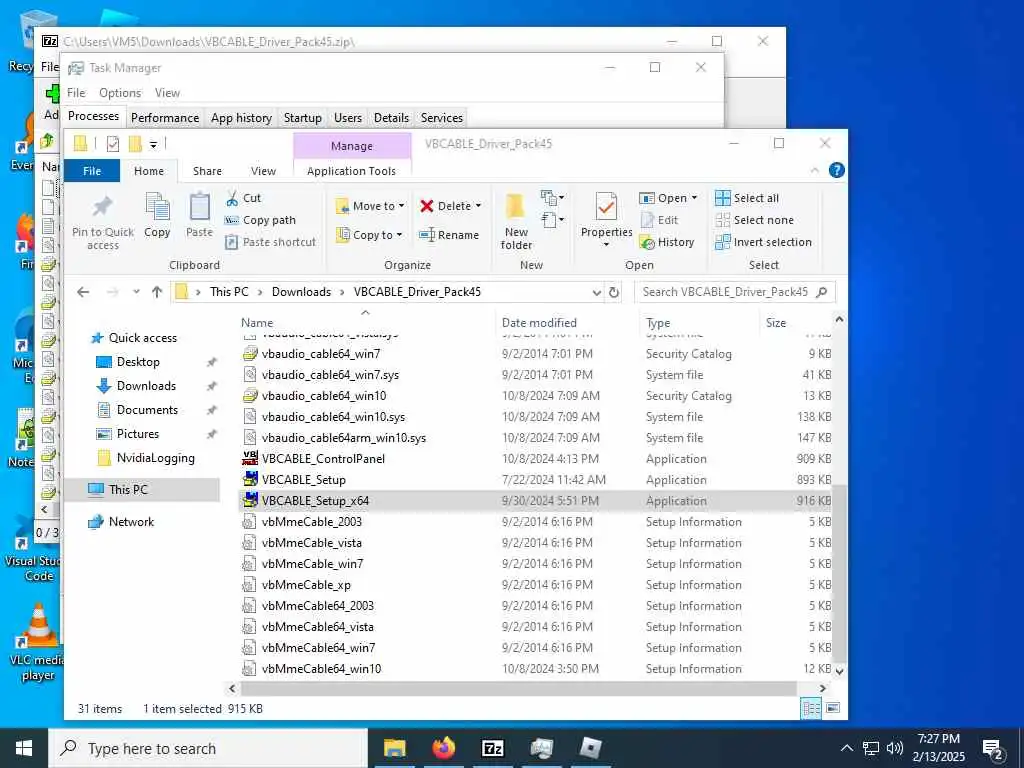Viewport: 1024px width, 768px height.
Task: Open Documents in navigation pane
Action: tap(146, 410)
